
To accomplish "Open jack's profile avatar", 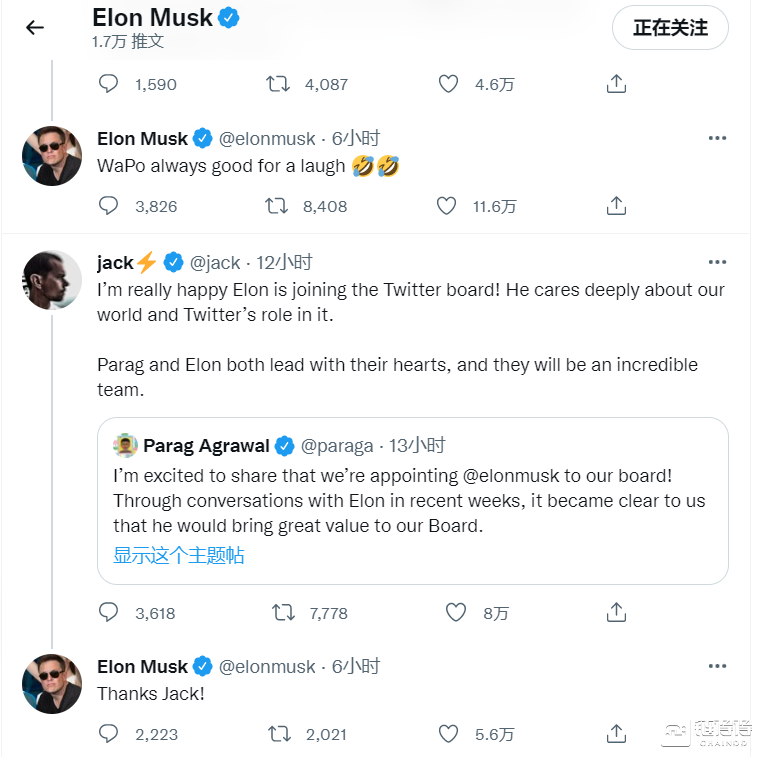I will (x=52, y=279).
